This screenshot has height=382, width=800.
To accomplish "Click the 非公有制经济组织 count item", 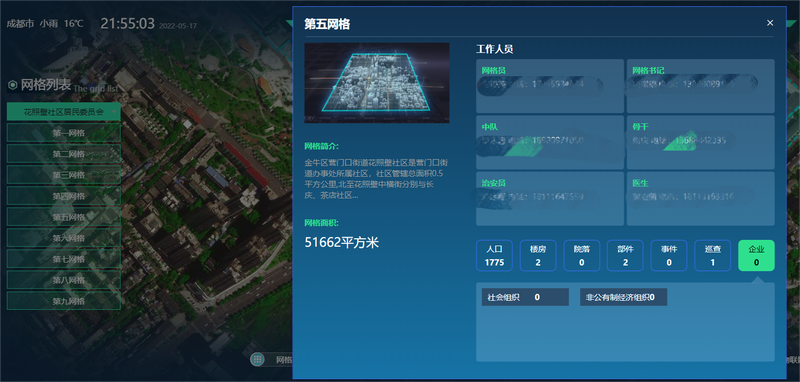I will (x=623, y=297).
